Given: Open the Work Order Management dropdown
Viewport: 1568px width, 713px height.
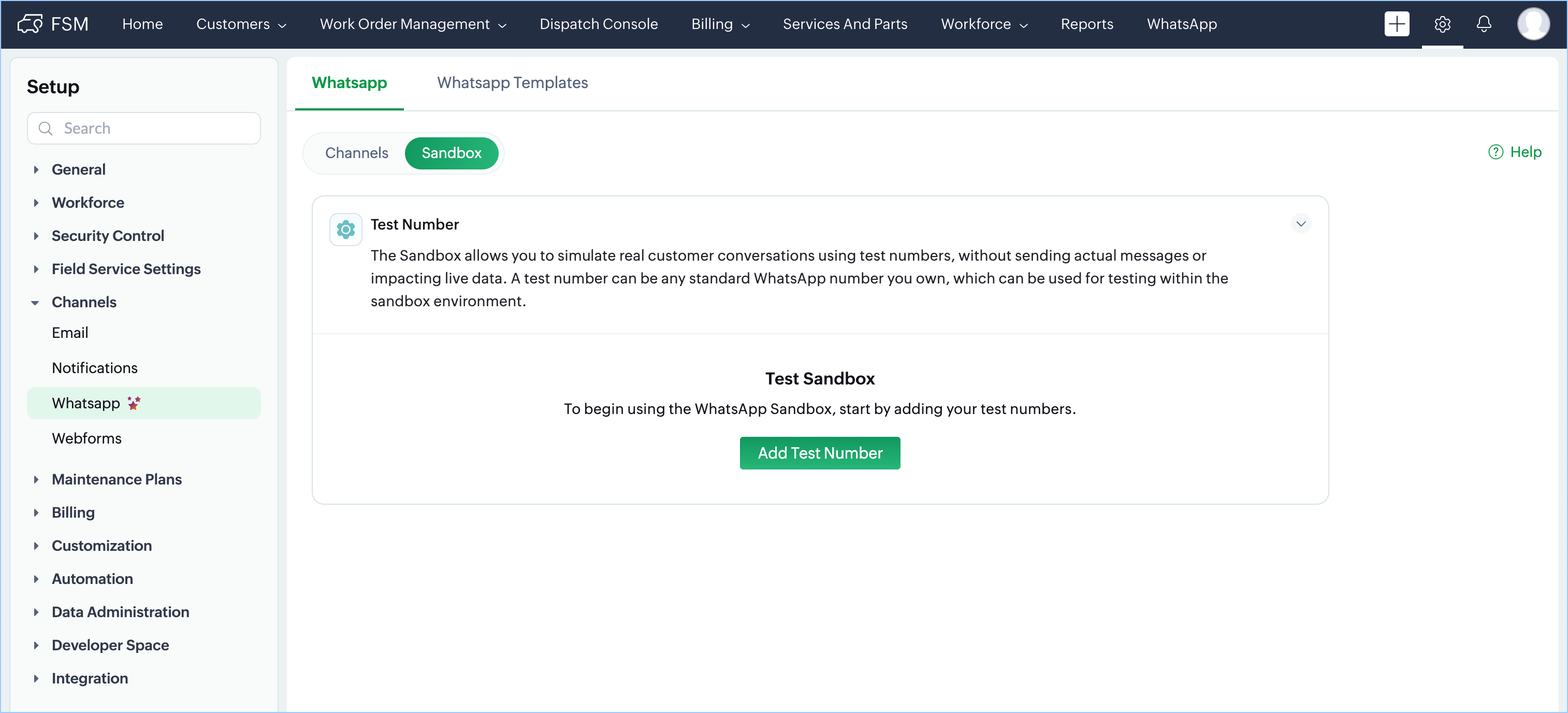Looking at the screenshot, I should pyautogui.click(x=413, y=24).
